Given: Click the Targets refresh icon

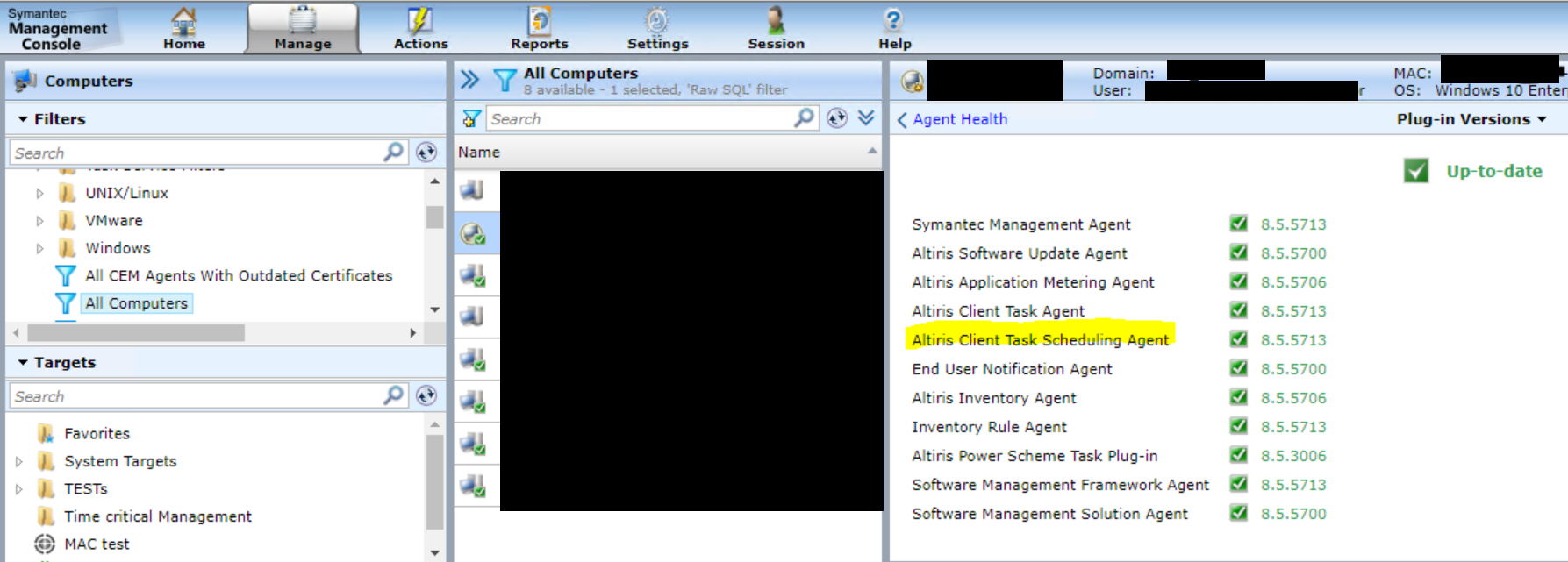Looking at the screenshot, I should tap(426, 396).
